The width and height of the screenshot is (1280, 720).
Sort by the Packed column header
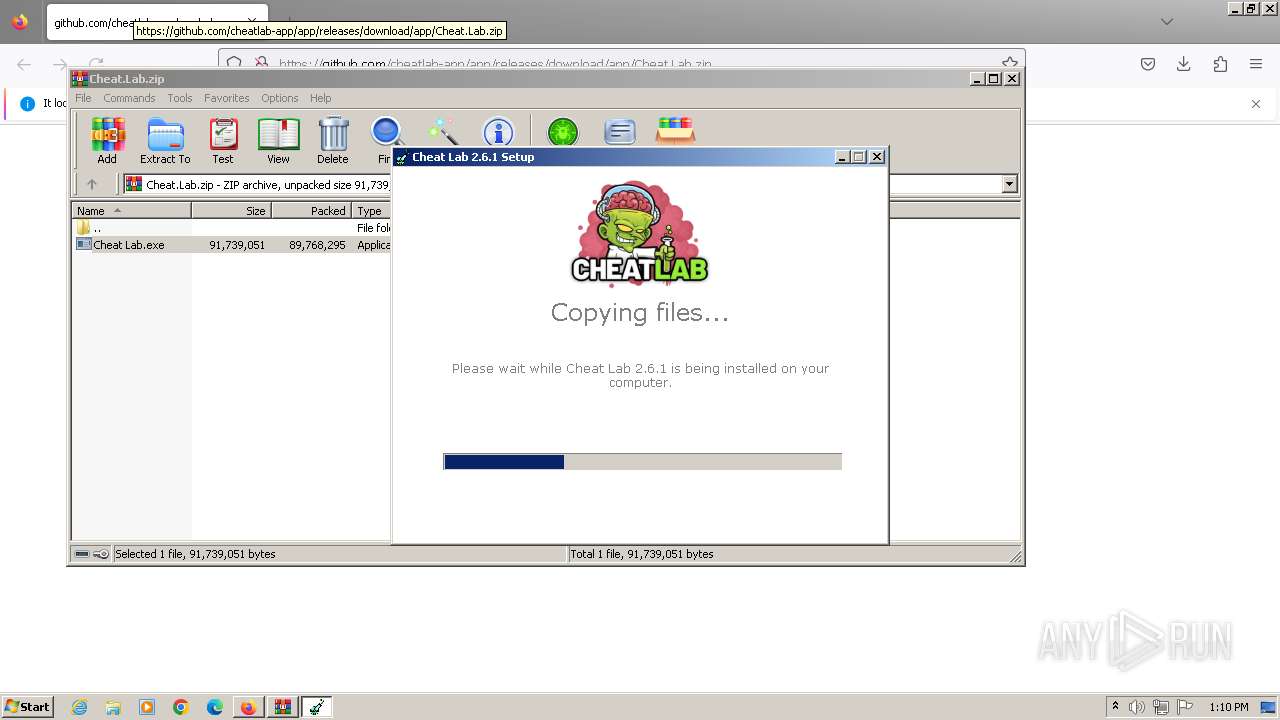tap(312, 211)
